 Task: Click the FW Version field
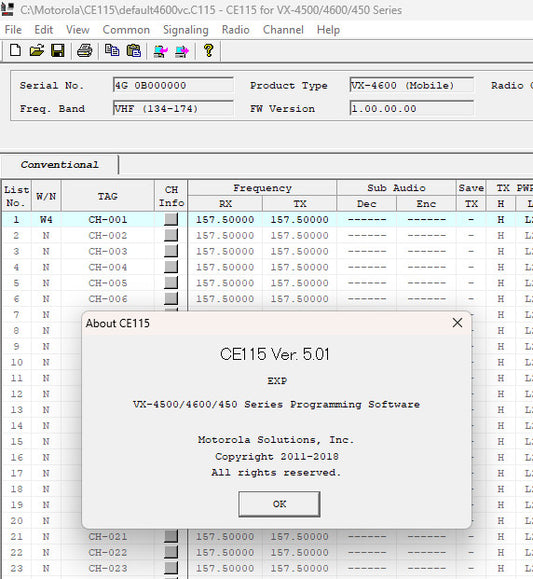point(411,109)
